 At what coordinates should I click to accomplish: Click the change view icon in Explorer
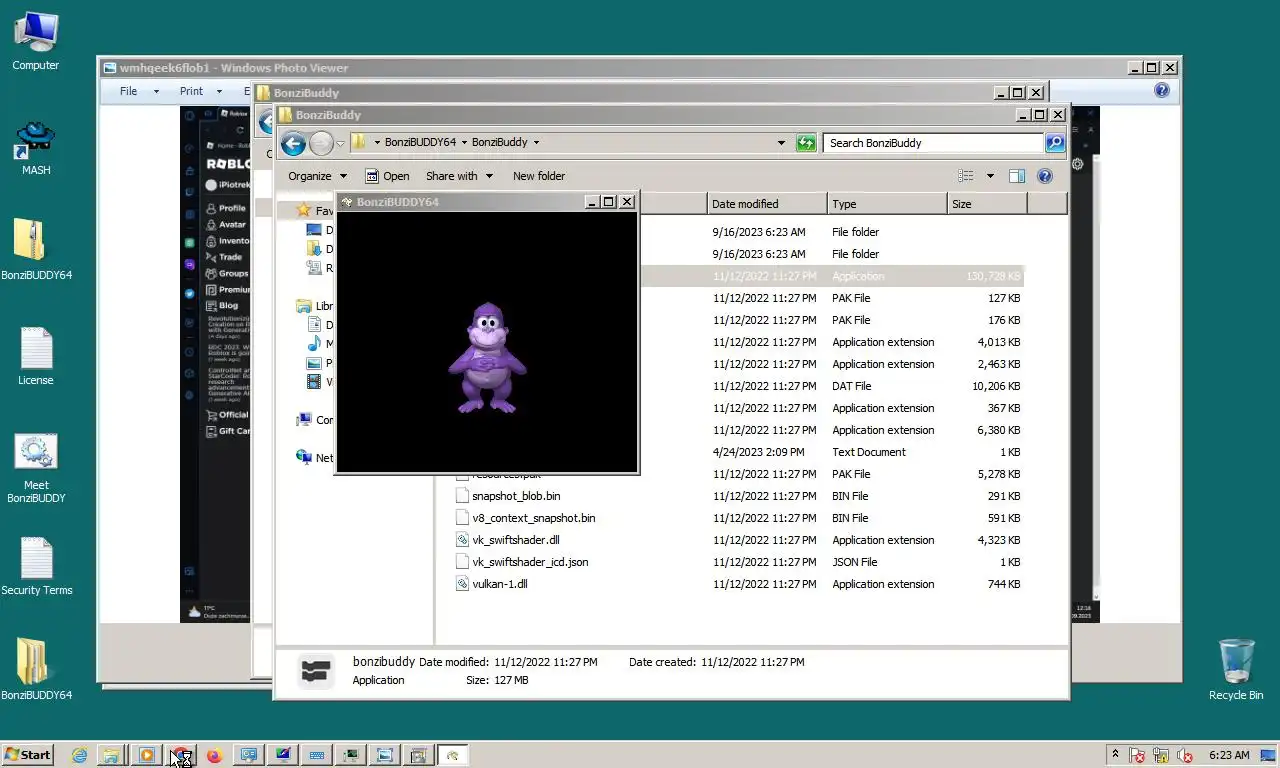(966, 176)
